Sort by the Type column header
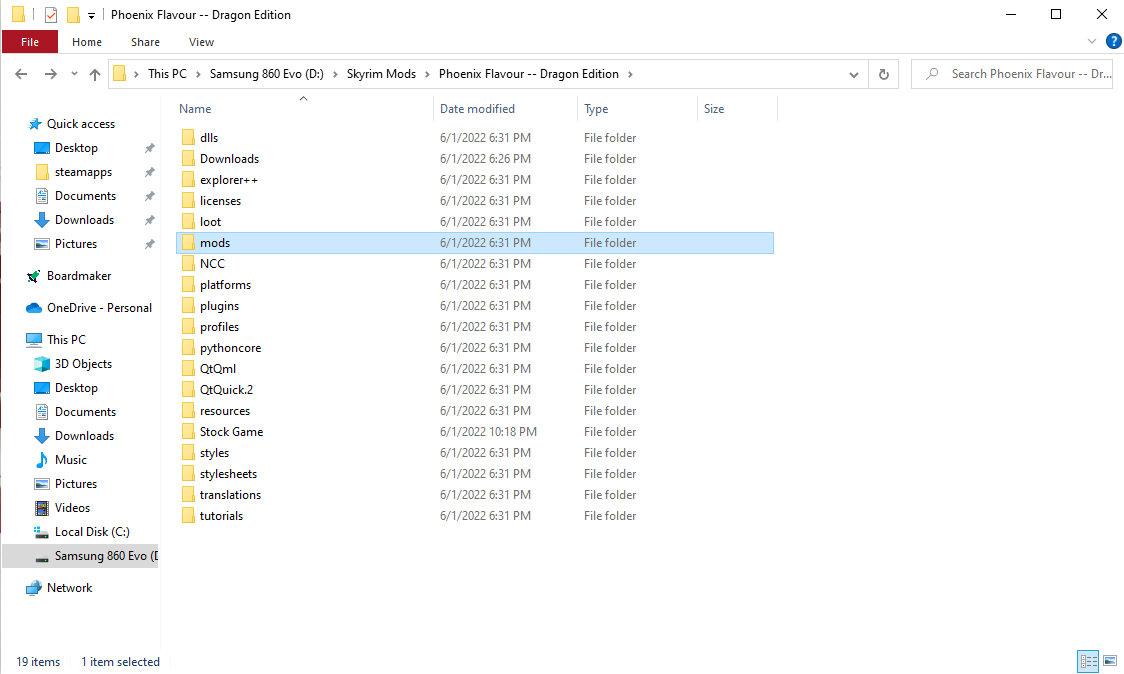This screenshot has width=1124, height=674. (596, 109)
